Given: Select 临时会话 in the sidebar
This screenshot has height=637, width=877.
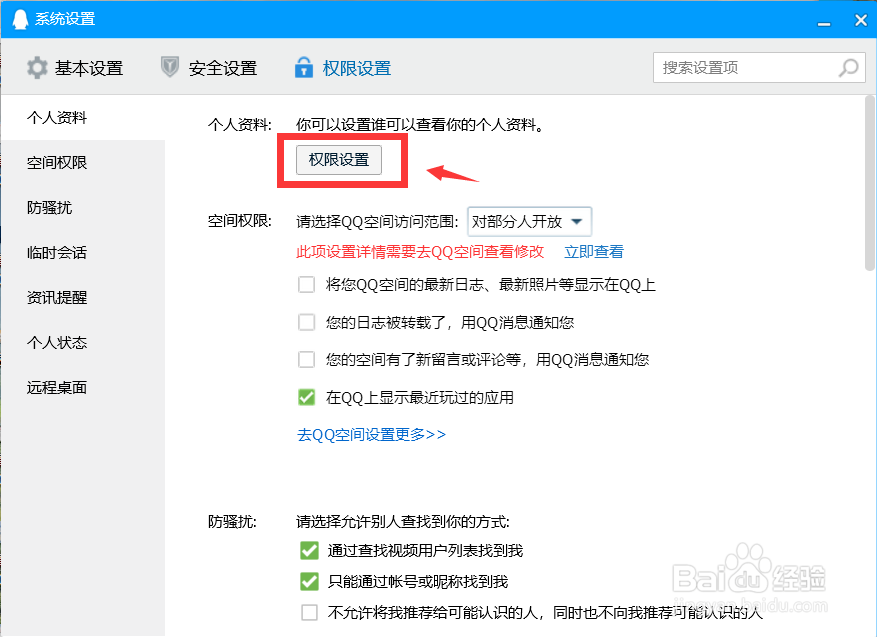Looking at the screenshot, I should 83,253.
